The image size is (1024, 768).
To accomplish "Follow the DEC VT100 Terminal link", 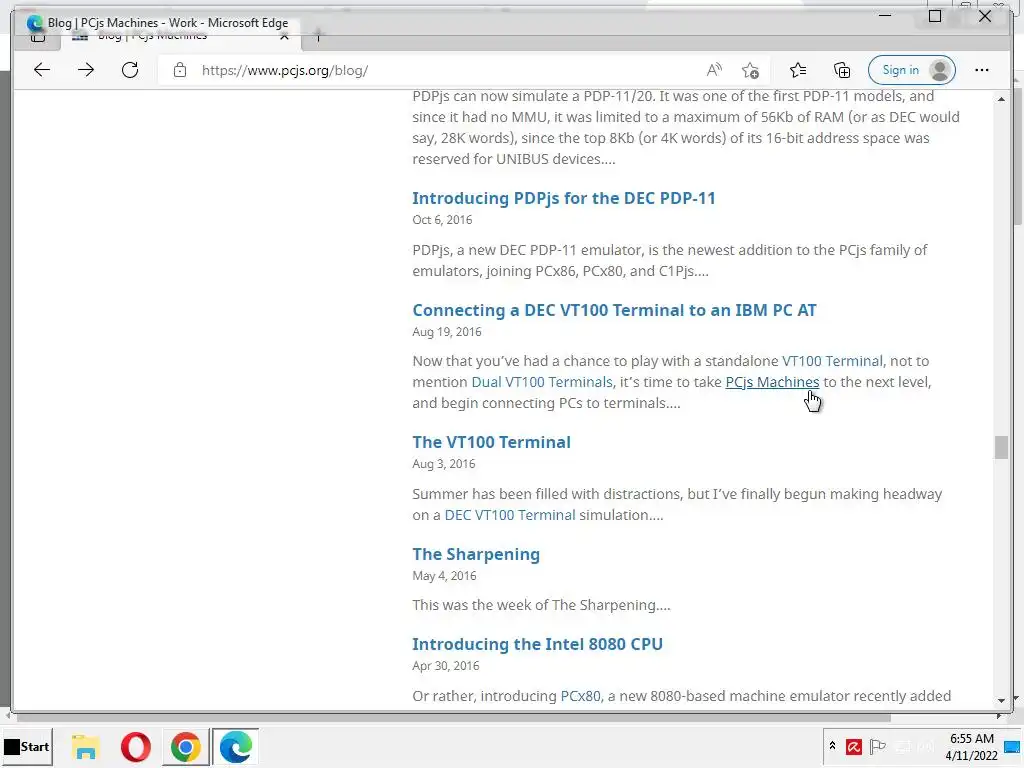I will tap(510, 515).
